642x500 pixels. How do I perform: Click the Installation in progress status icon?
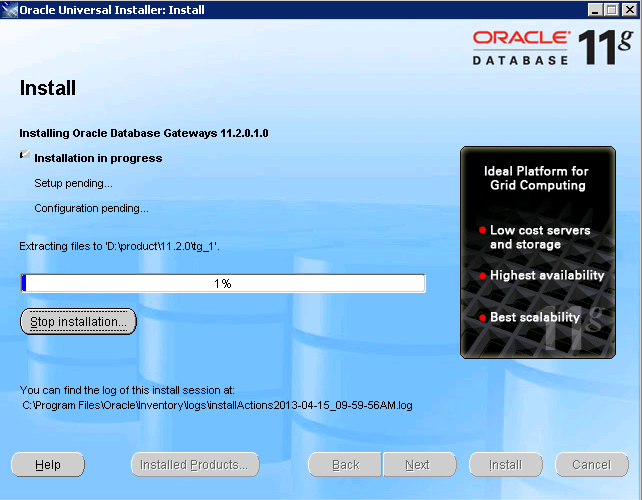25,155
